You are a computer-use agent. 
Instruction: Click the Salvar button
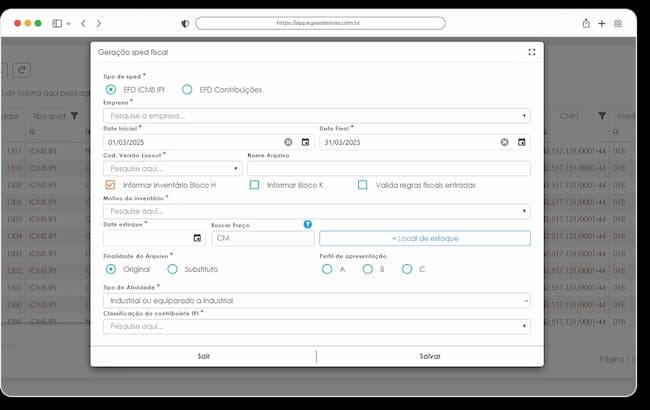pyautogui.click(x=430, y=356)
